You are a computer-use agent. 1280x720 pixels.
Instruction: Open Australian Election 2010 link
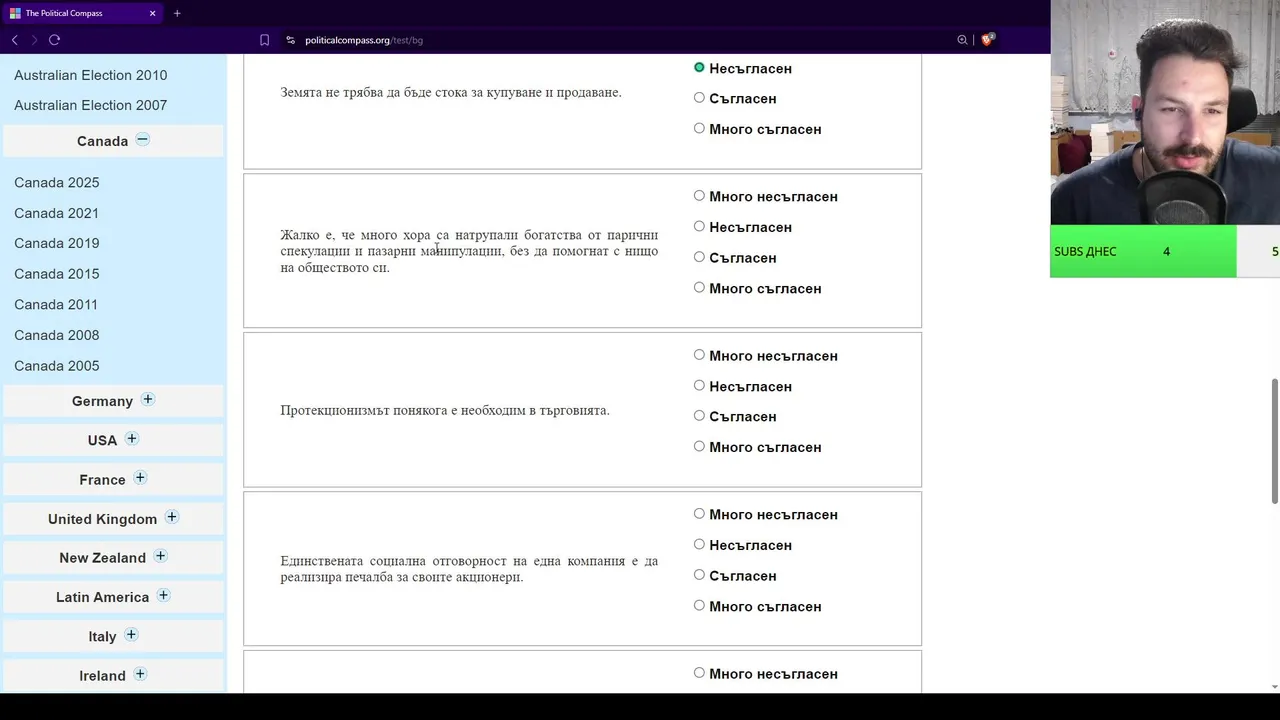pyautogui.click(x=90, y=75)
